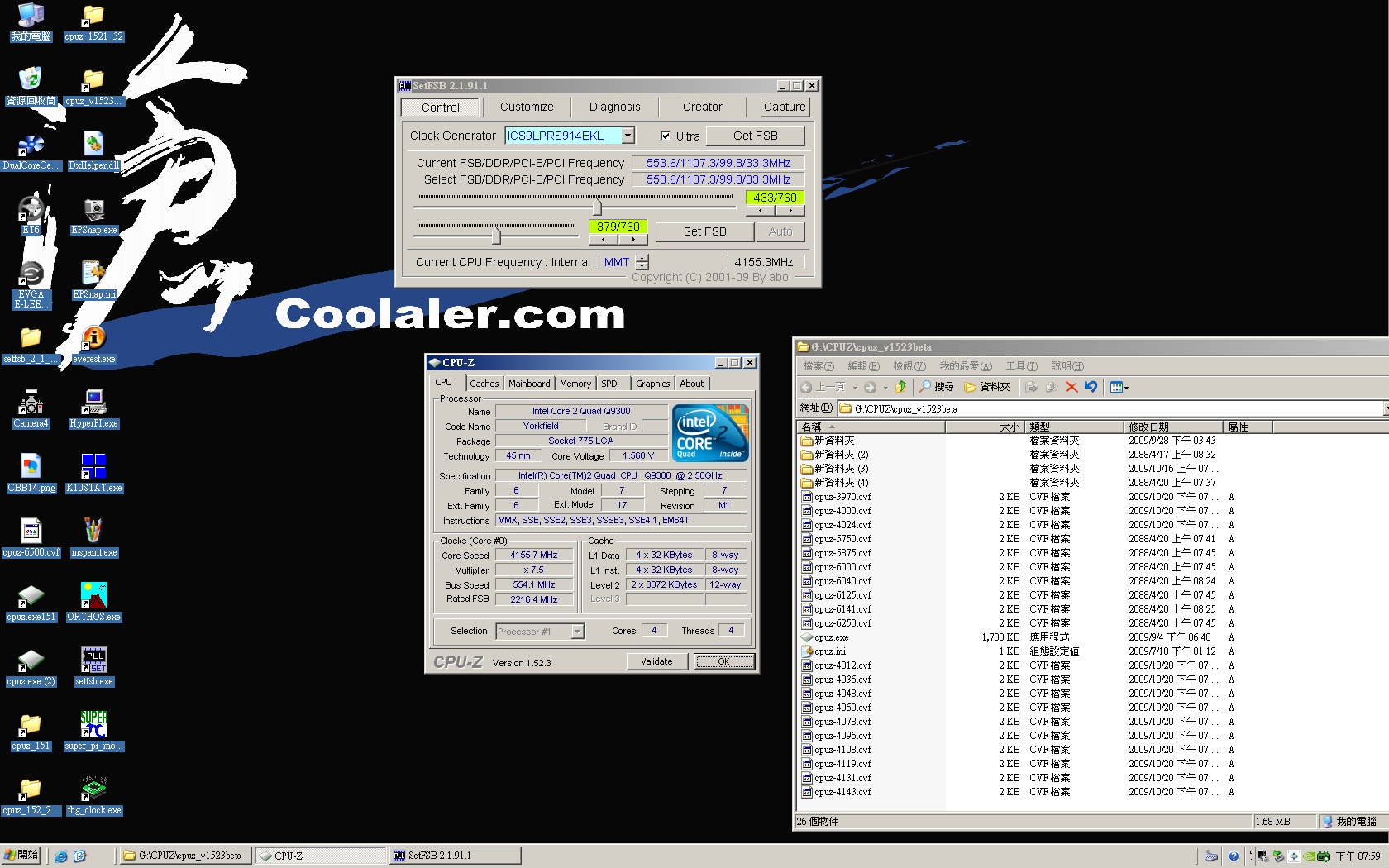Select the CBB14.png desktop icon
The height and width of the screenshot is (868, 1389).
click(31, 472)
